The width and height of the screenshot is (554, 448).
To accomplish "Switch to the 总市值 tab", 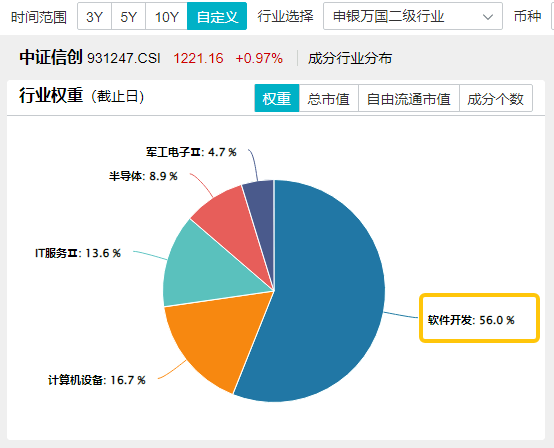I will tap(329, 98).
